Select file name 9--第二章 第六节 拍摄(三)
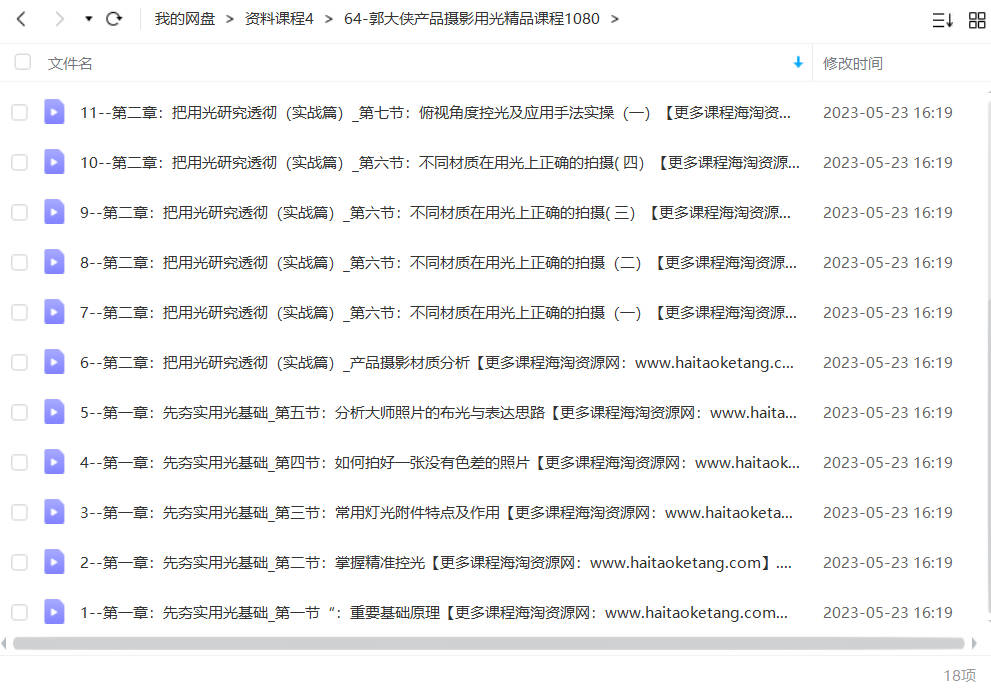The width and height of the screenshot is (991, 688). 435,212
